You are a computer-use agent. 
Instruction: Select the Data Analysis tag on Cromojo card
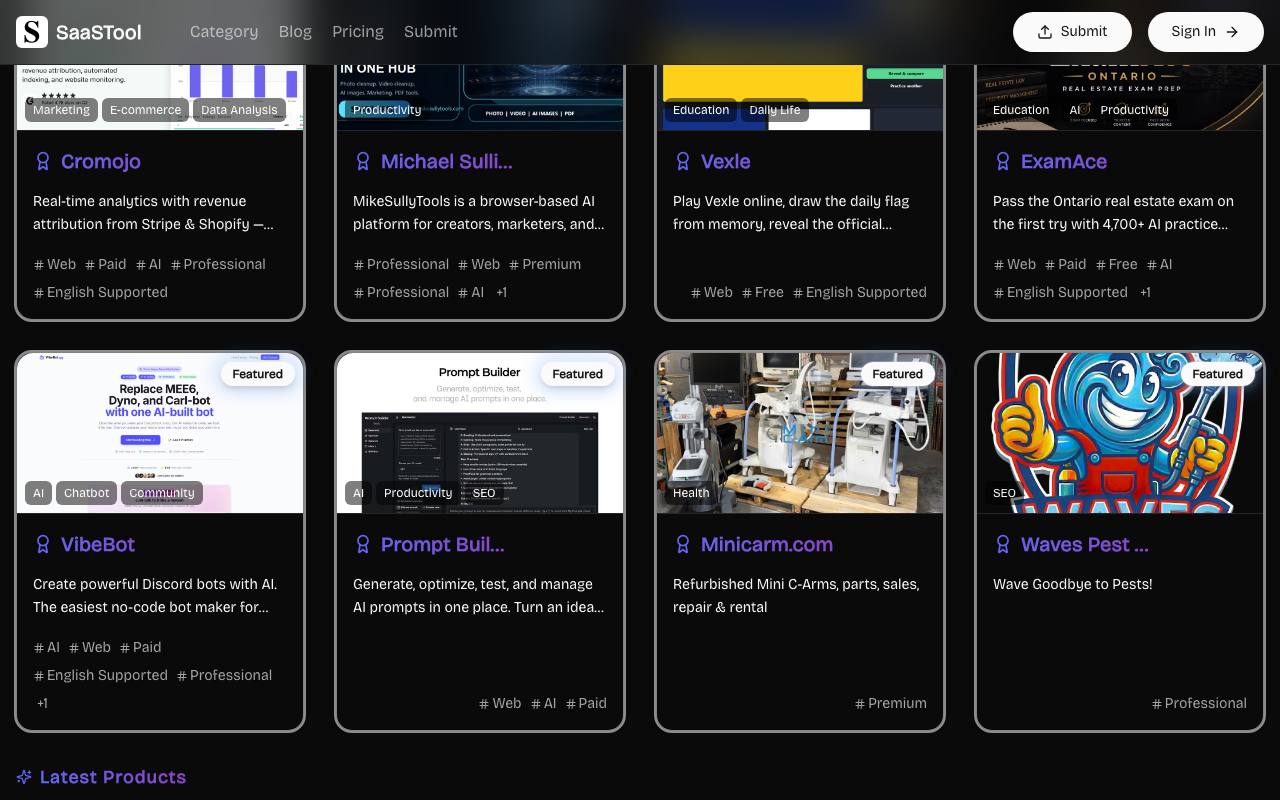[x=239, y=110]
